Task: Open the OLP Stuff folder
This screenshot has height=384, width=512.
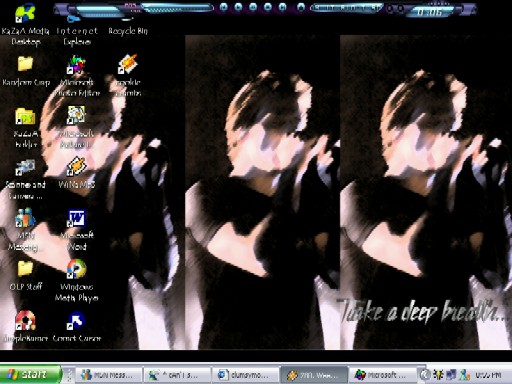Action: pos(26,275)
